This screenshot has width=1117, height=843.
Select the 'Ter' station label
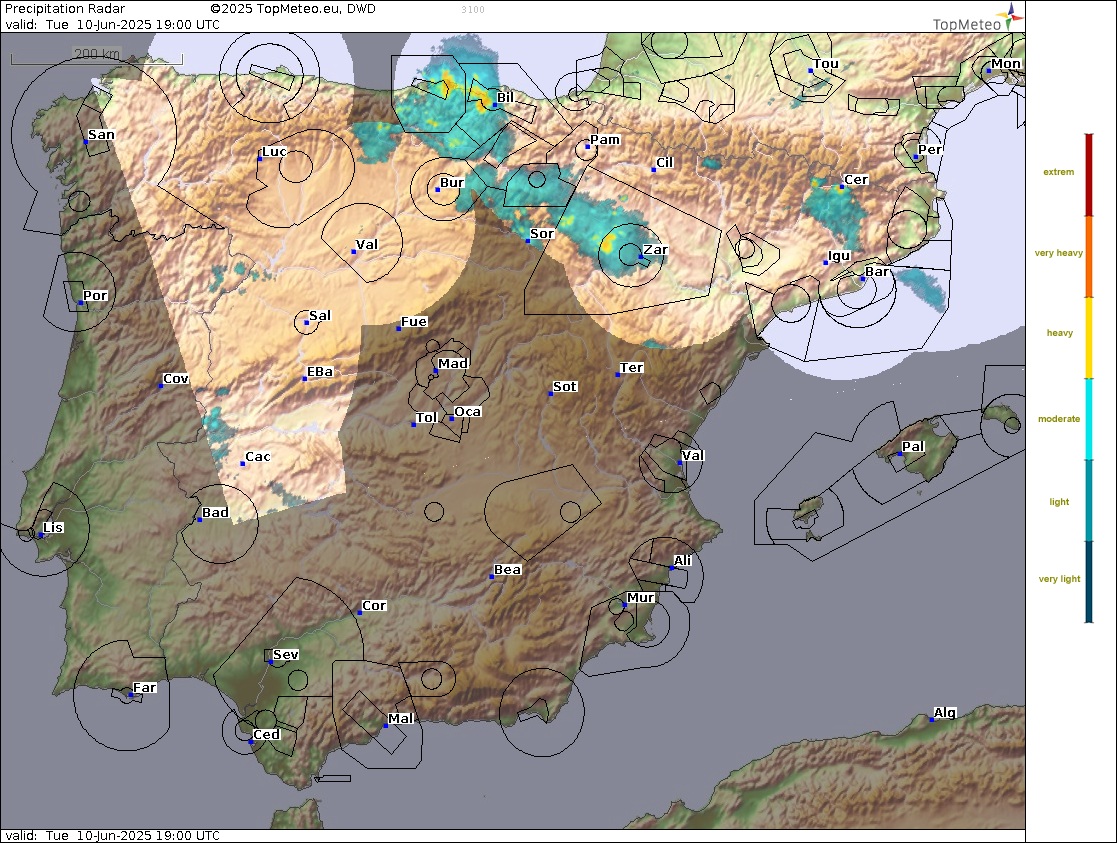pyautogui.click(x=631, y=368)
